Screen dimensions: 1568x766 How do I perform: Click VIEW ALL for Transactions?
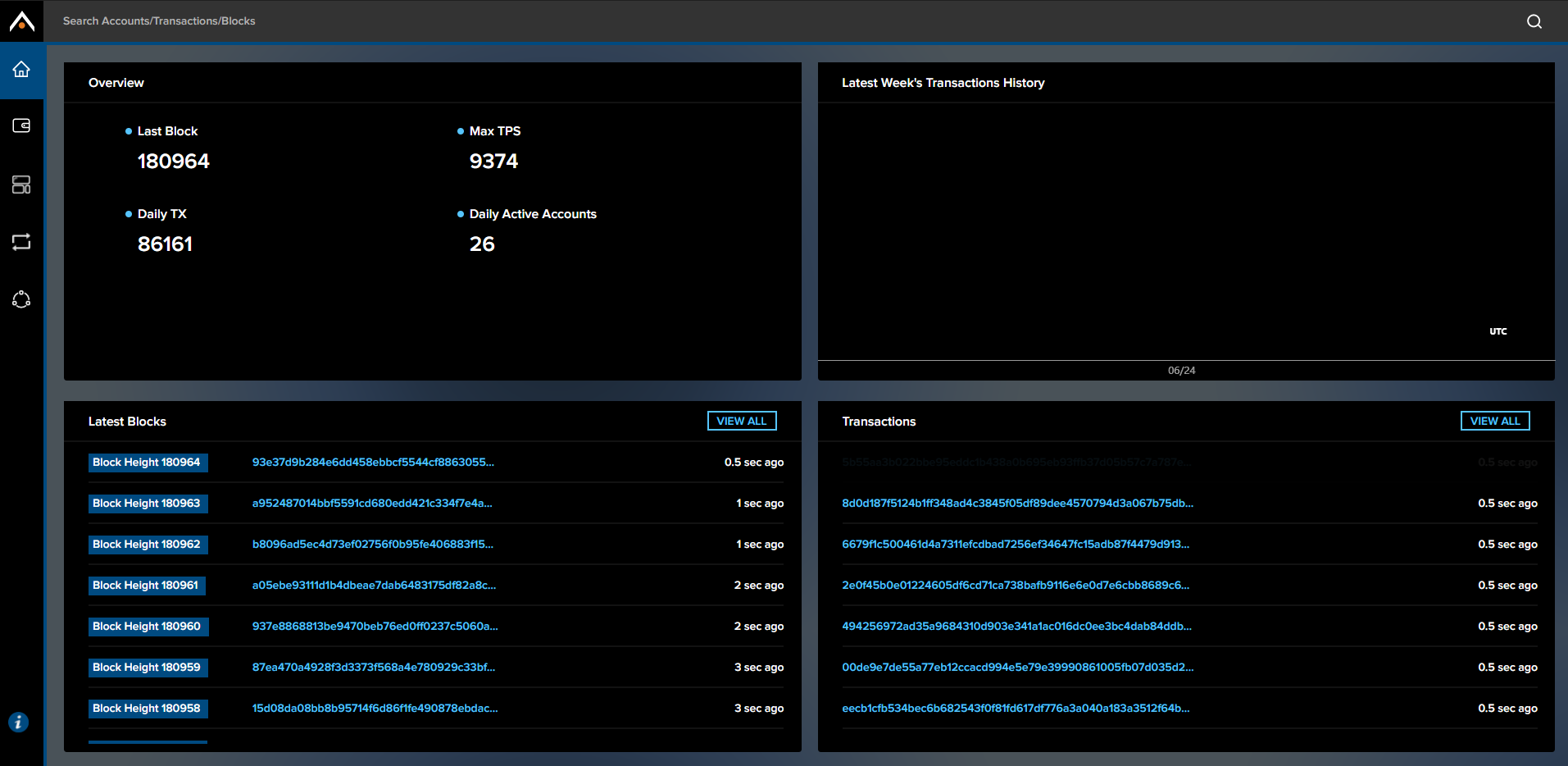(1494, 420)
